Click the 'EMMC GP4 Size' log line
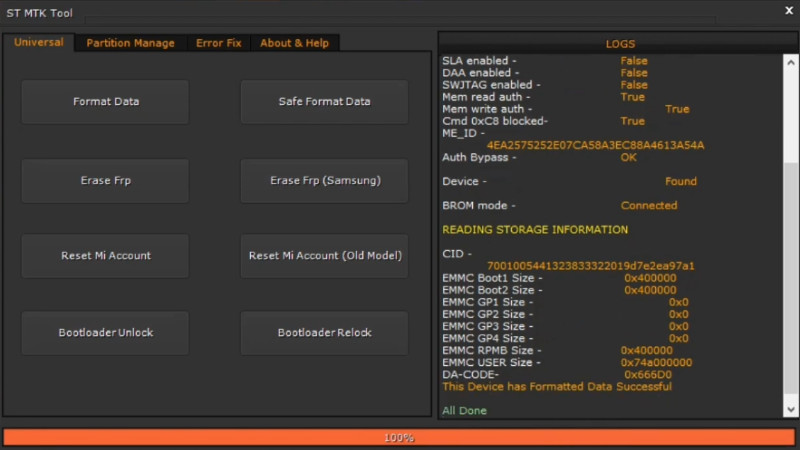The width and height of the screenshot is (800, 450). tap(565, 338)
